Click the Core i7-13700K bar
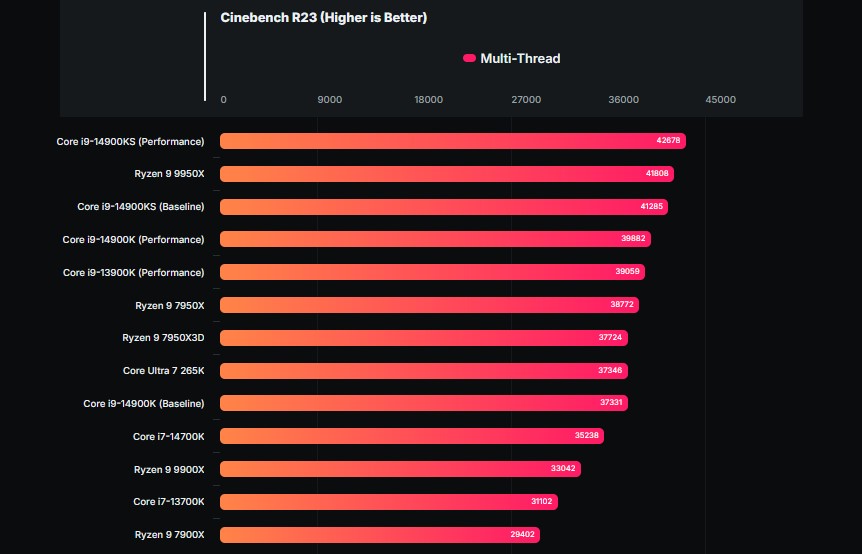 point(389,502)
